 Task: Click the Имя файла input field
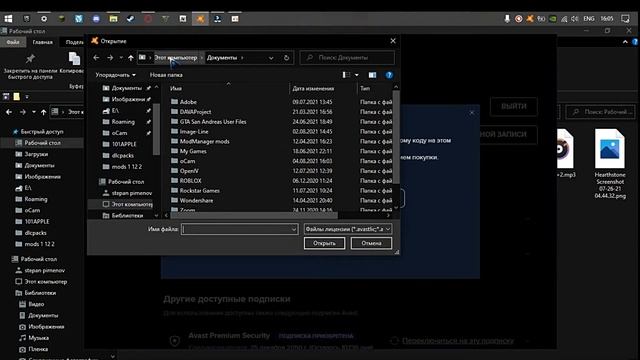coord(236,229)
